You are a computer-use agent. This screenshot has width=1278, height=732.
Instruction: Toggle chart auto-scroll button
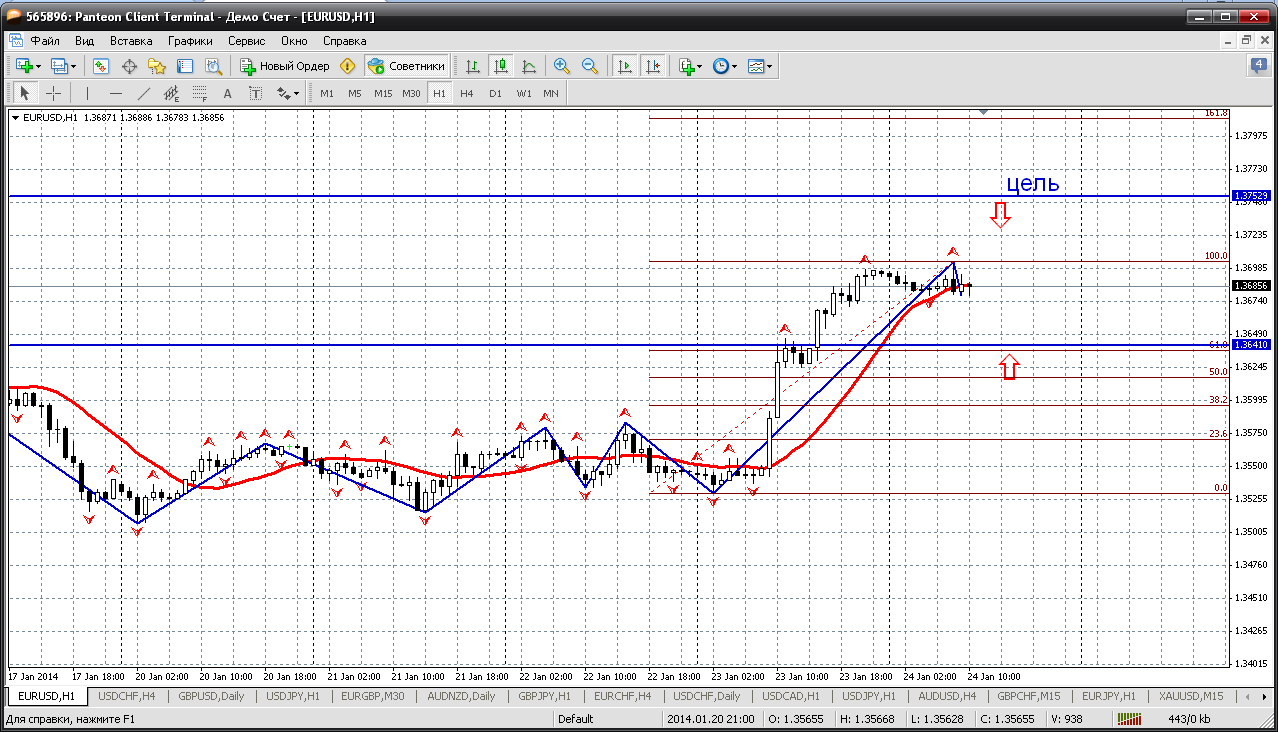click(x=625, y=66)
